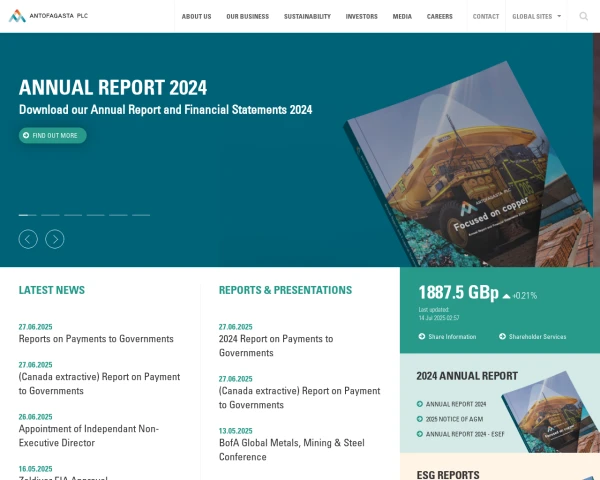Go to previous slide arrow

[x=28, y=239]
